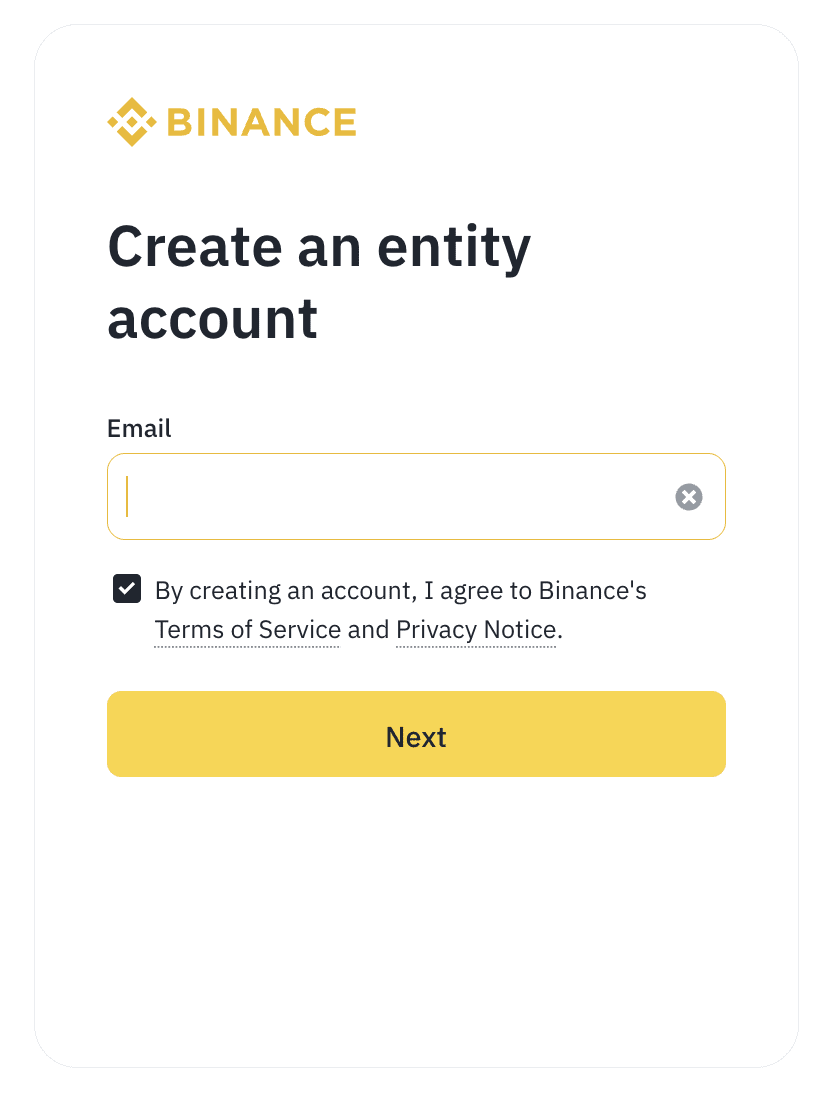Clear the Email field with the X icon
The image size is (830, 1098).
(689, 497)
